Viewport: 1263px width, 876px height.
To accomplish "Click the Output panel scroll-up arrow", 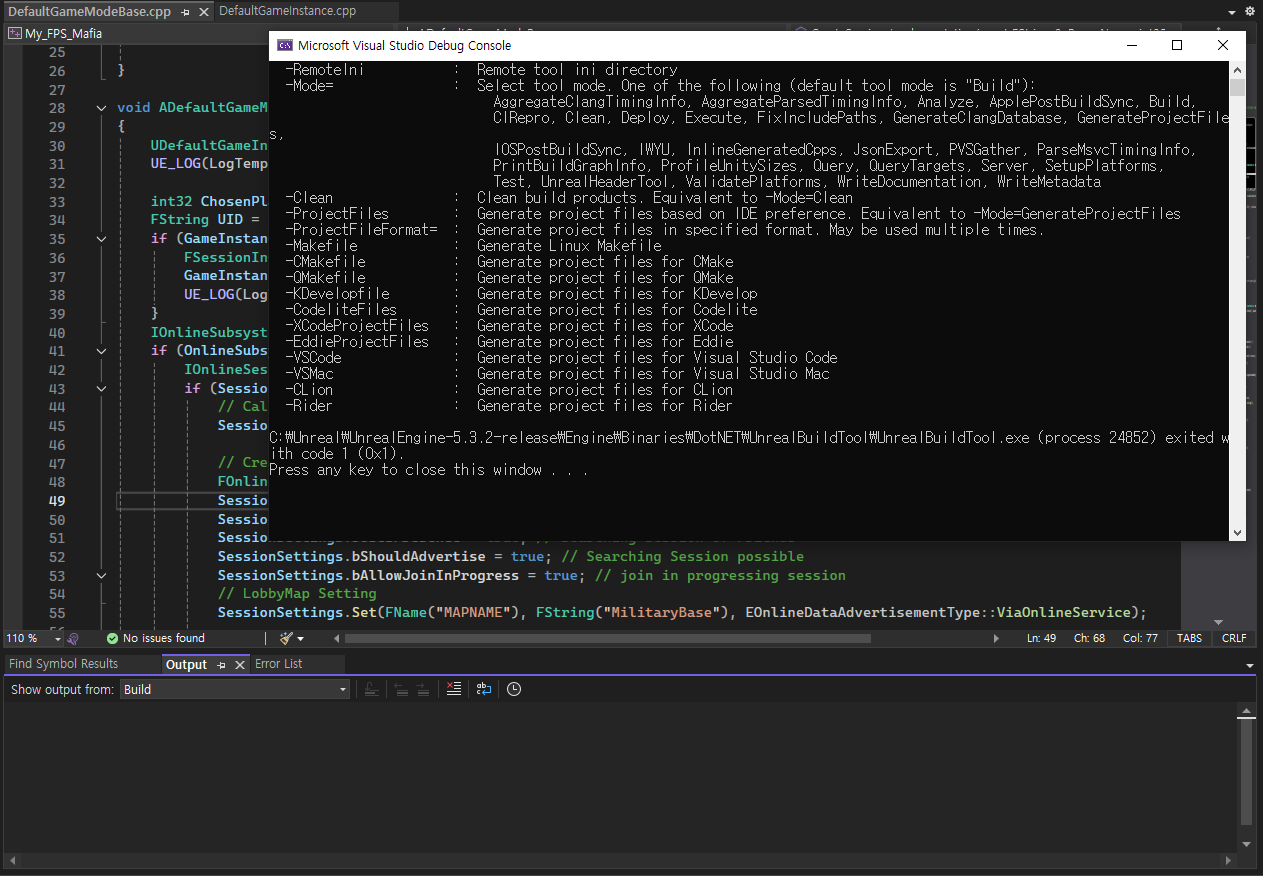I will pos(1246,712).
